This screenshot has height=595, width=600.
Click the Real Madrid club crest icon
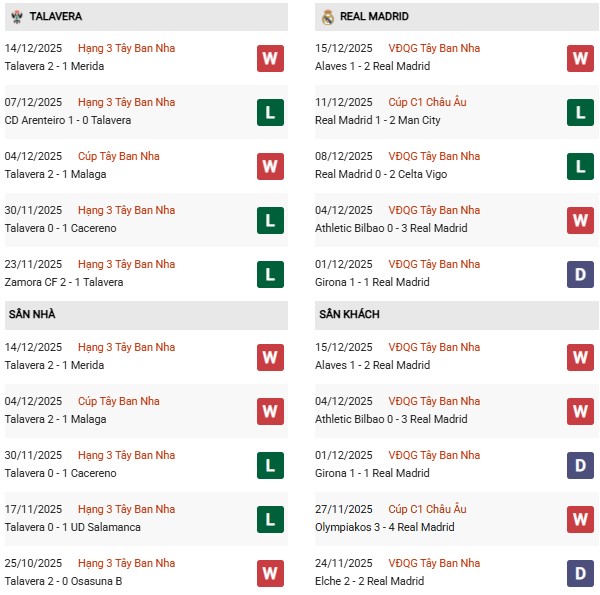coord(327,17)
